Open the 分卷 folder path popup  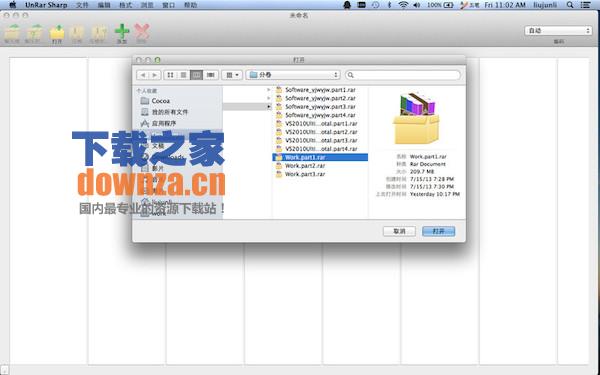tap(293, 75)
